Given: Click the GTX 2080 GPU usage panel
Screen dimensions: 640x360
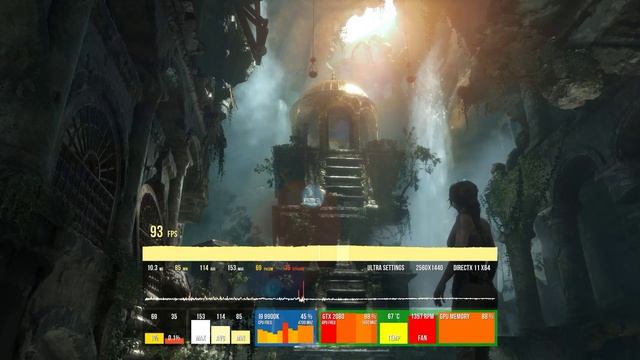Looking at the screenshot, I should pyautogui.click(x=349, y=328).
